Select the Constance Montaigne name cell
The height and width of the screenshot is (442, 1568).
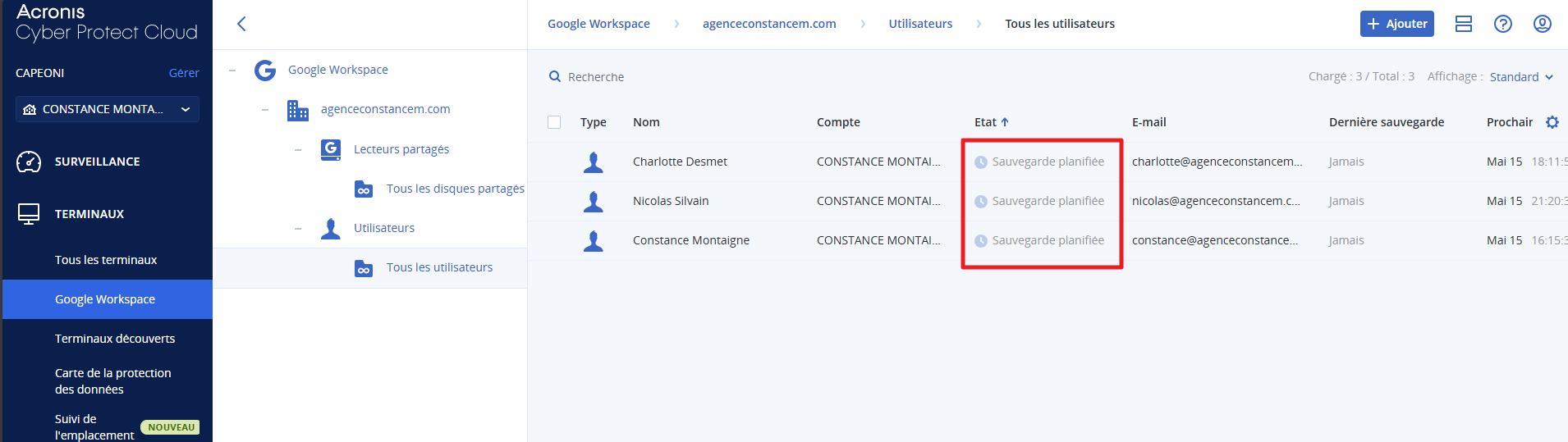click(x=691, y=240)
